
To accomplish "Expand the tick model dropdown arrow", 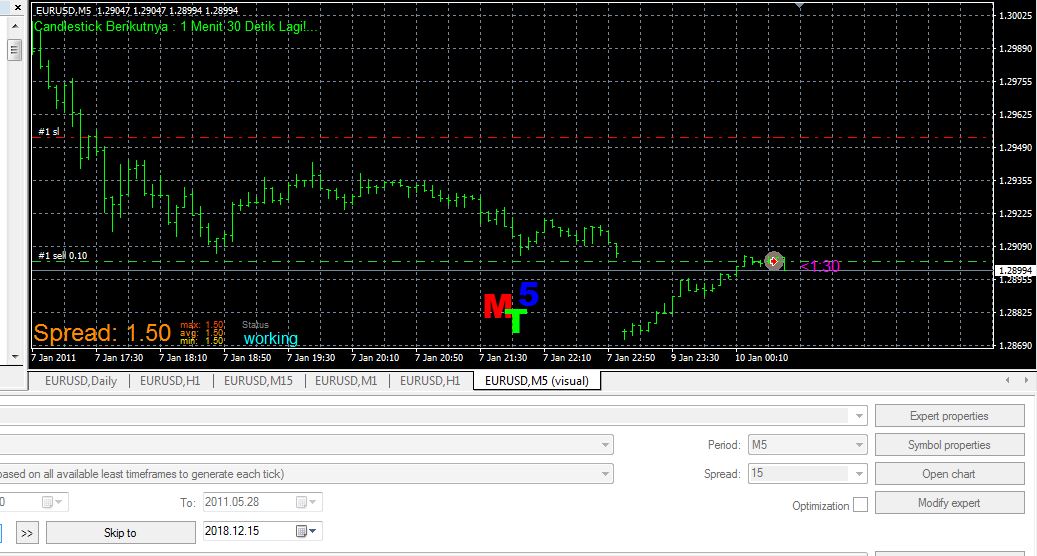I will click(x=605, y=474).
